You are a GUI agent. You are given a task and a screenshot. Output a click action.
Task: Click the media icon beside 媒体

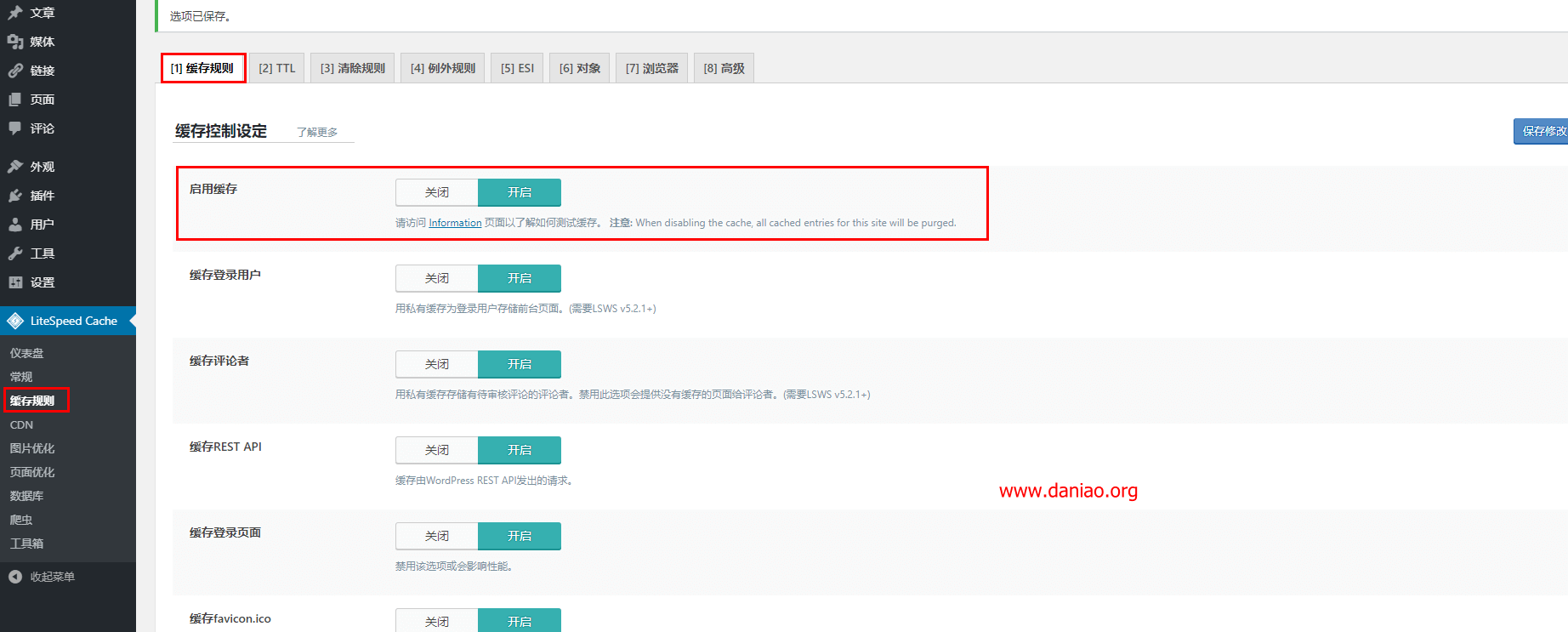pos(15,42)
